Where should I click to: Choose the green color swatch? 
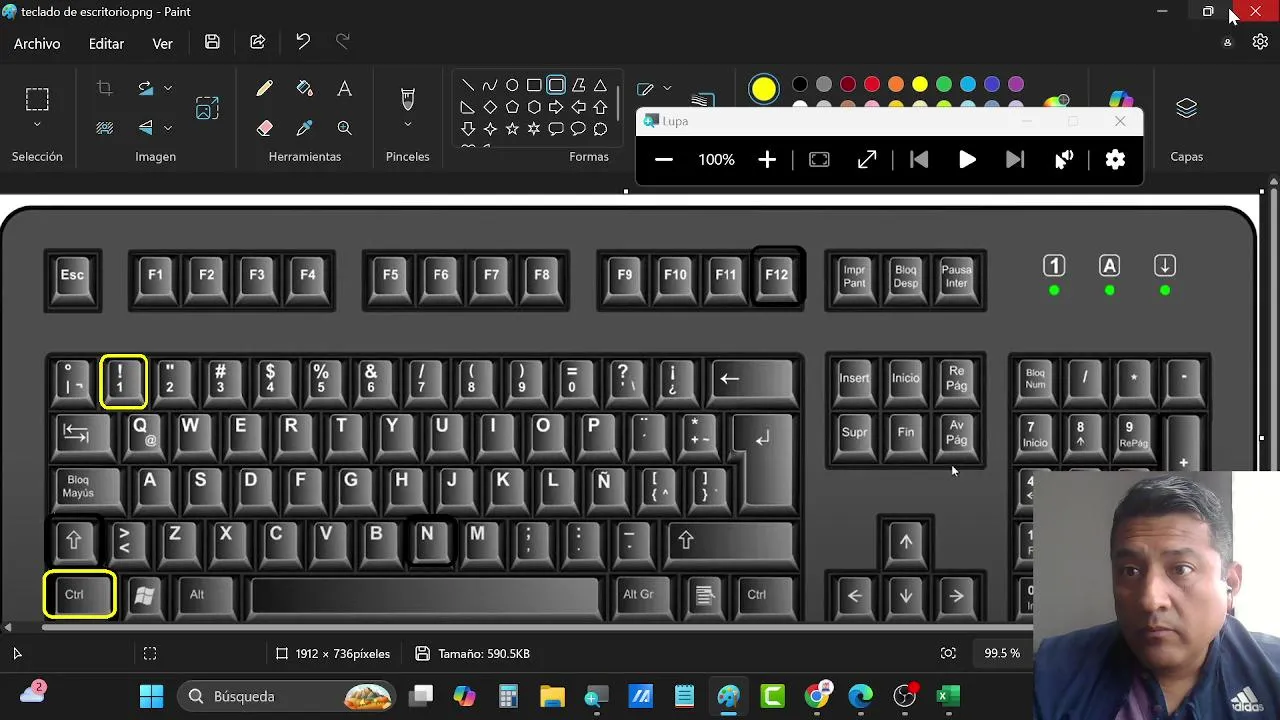(944, 84)
